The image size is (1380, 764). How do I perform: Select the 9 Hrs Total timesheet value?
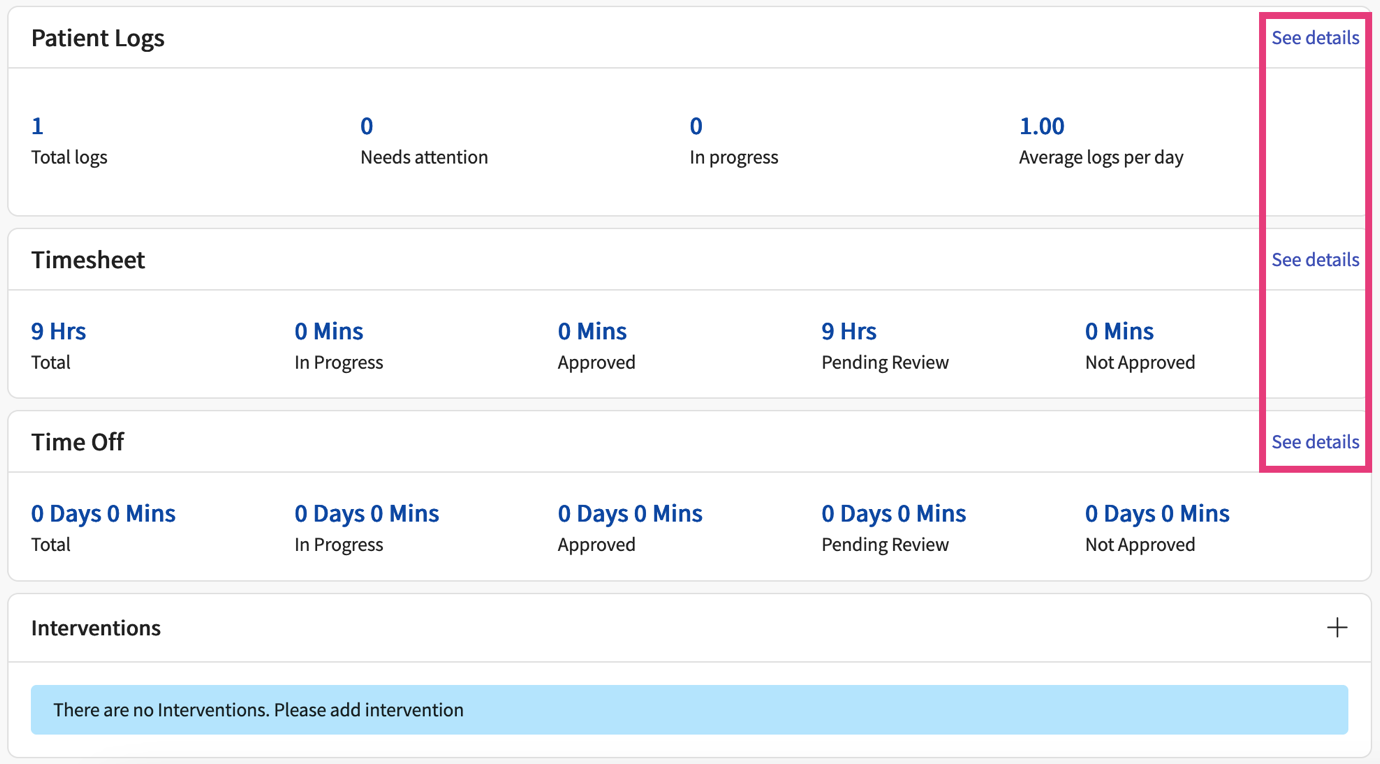(57, 330)
